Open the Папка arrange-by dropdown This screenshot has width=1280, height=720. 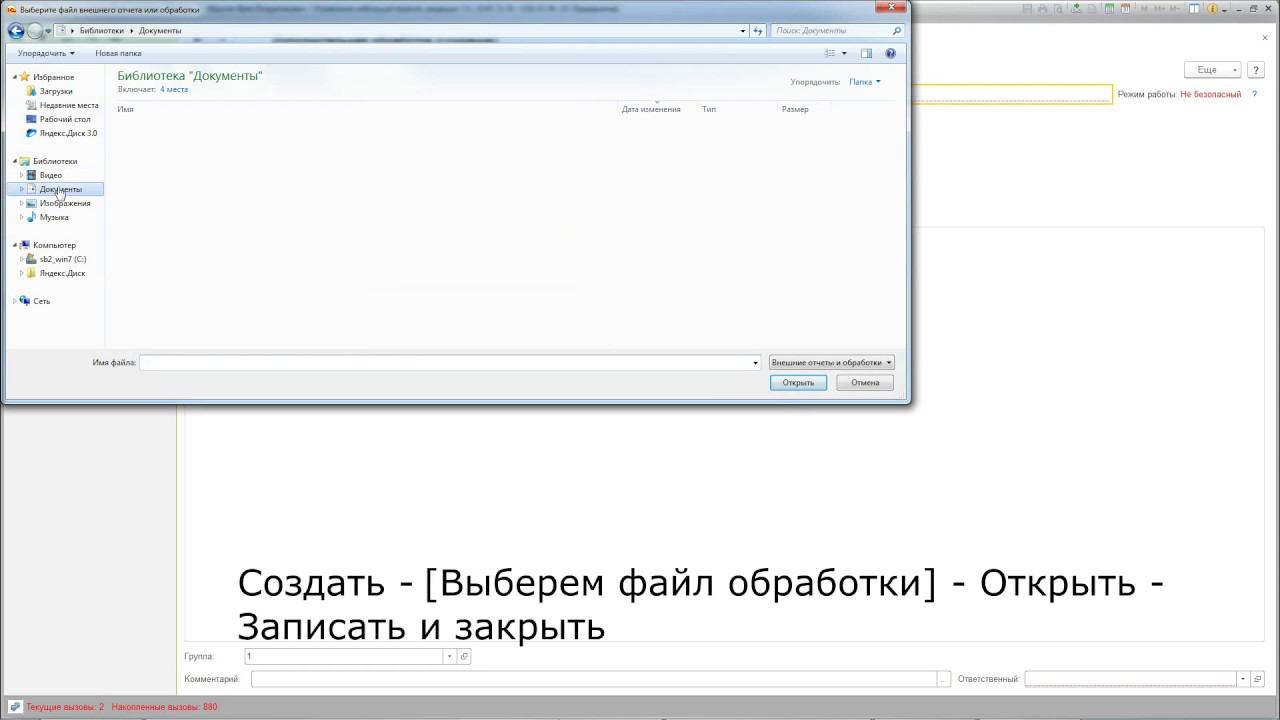(x=865, y=82)
